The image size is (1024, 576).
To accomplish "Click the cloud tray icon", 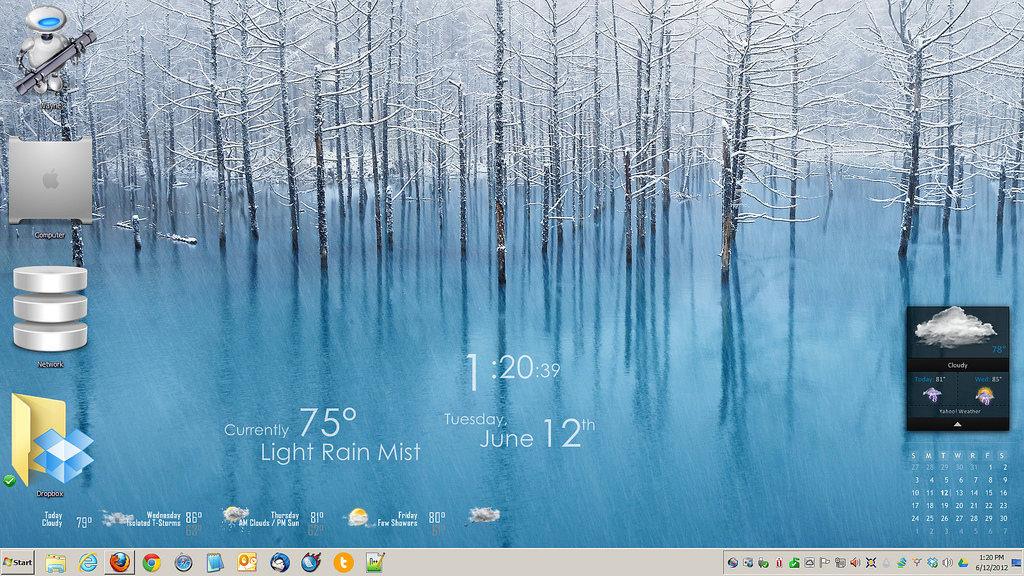I will tap(809, 563).
